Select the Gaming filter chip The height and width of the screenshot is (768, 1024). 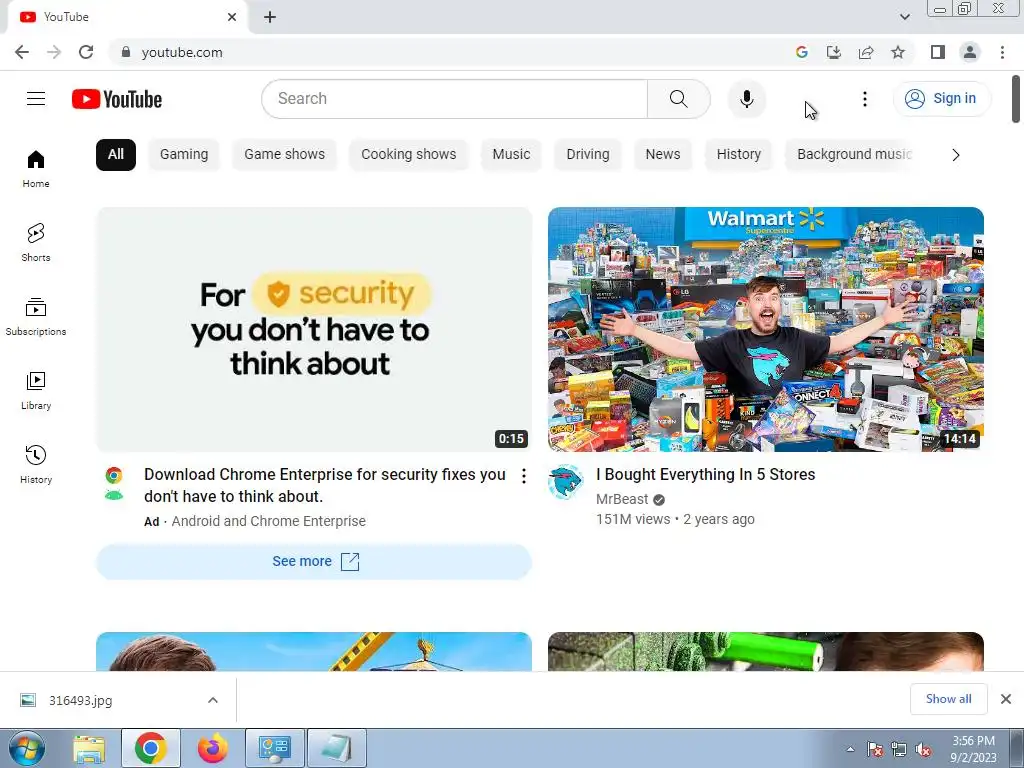[x=184, y=155]
